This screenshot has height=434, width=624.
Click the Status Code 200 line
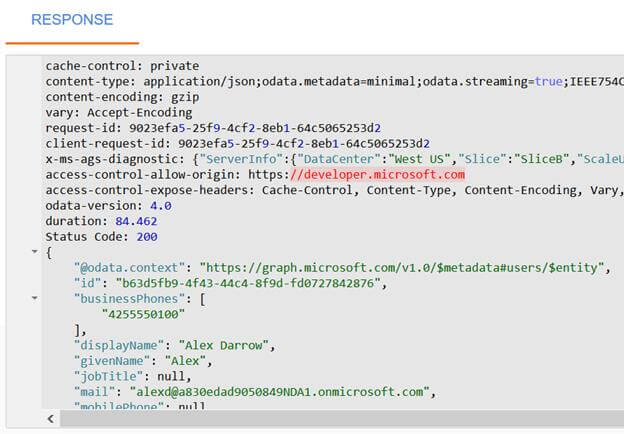point(98,236)
